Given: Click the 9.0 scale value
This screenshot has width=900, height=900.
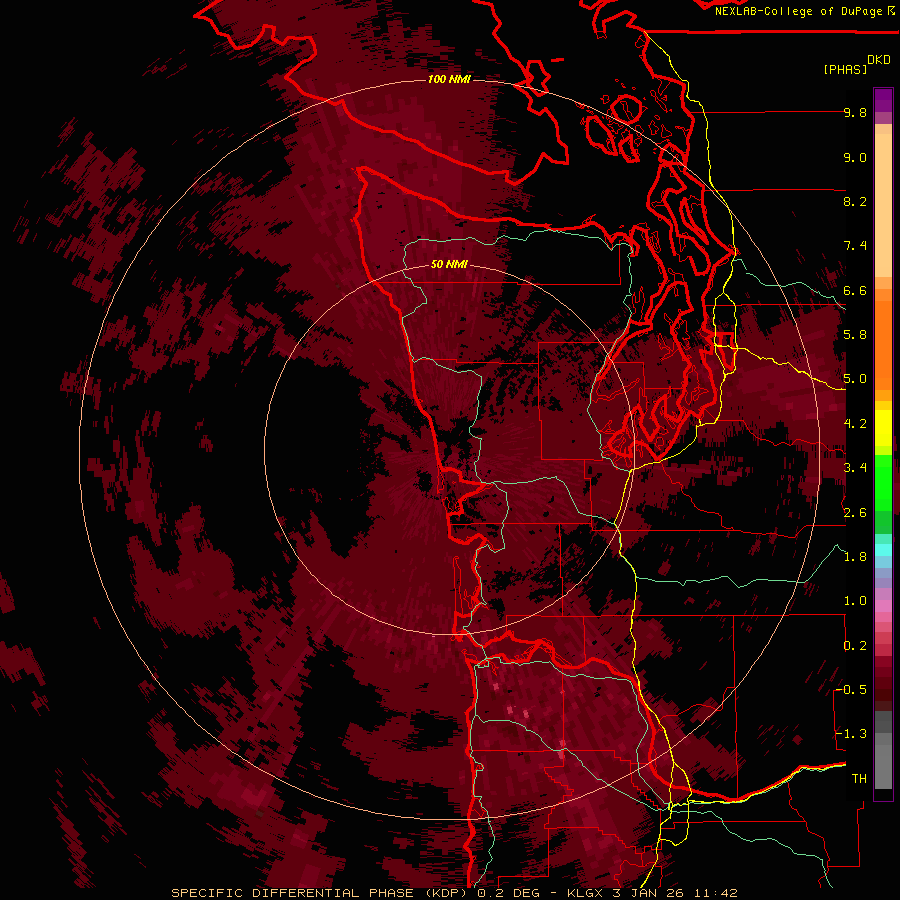Looking at the screenshot, I should tap(855, 158).
